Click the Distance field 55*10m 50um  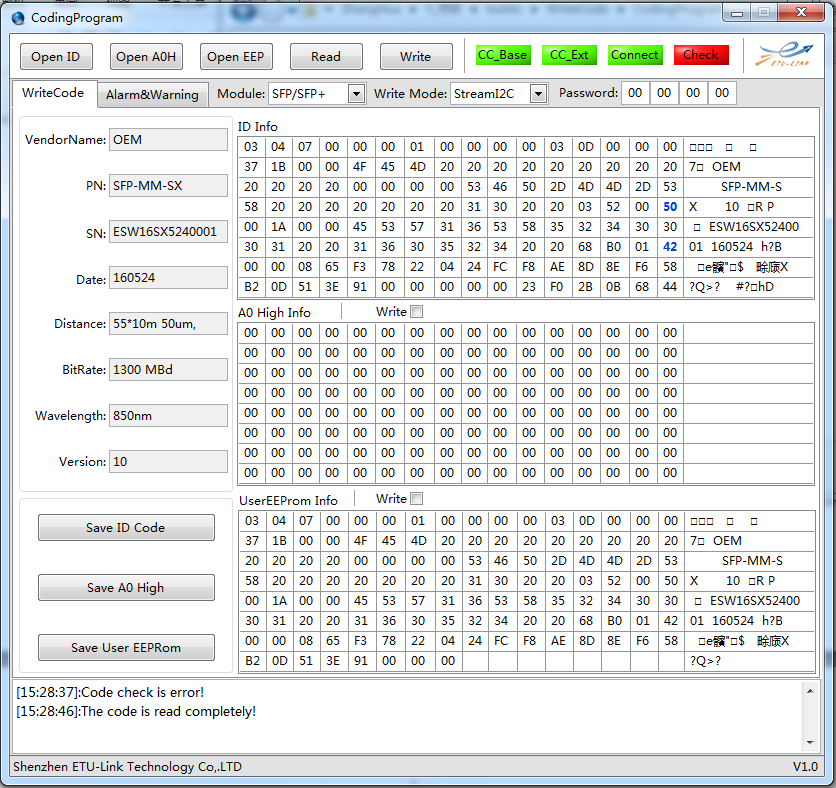coord(168,324)
